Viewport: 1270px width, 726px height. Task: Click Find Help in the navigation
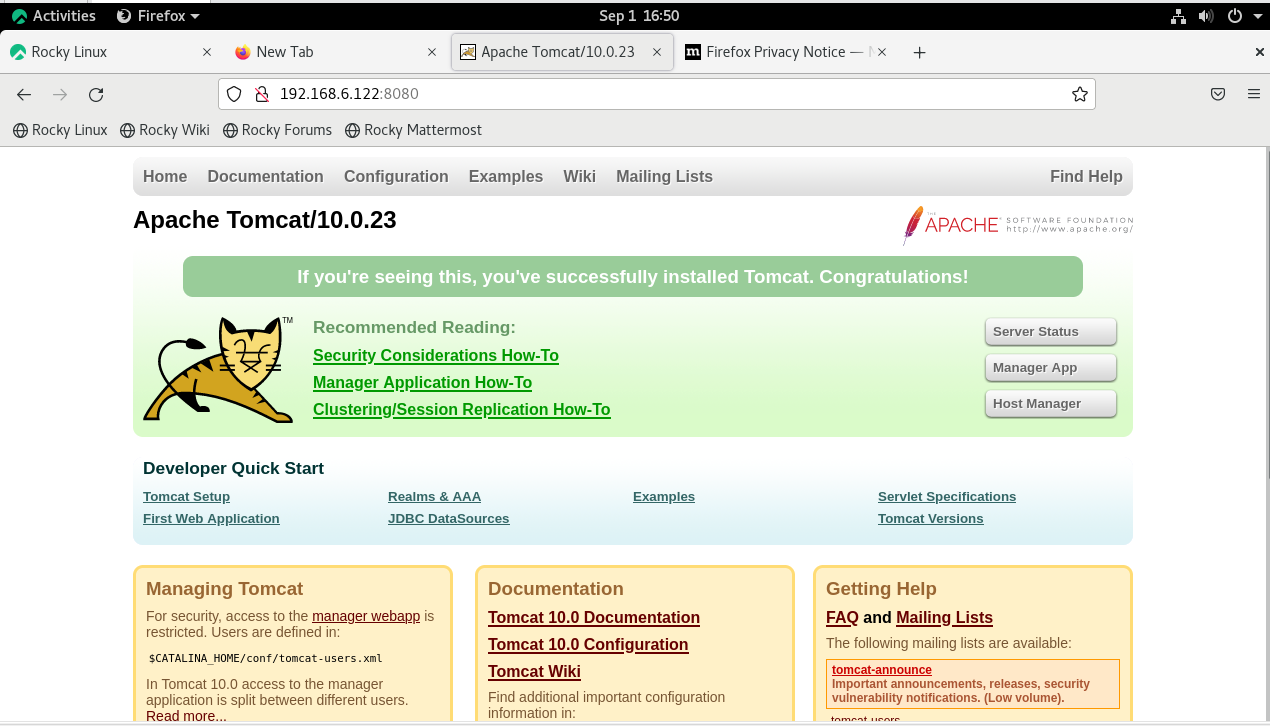(1086, 176)
